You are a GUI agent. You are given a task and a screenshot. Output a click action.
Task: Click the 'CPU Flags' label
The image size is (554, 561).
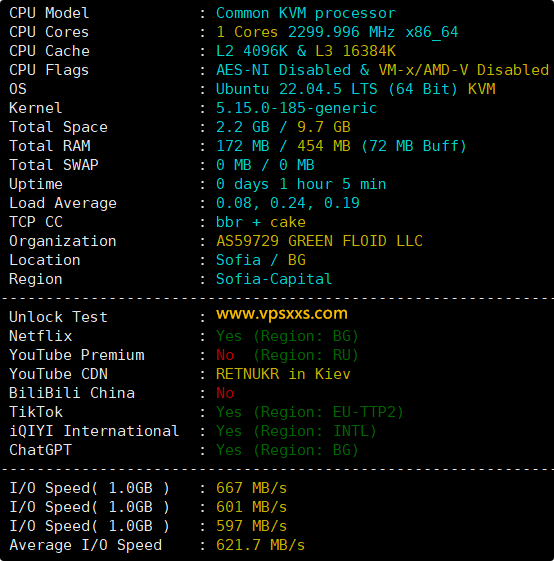pyautogui.click(x=49, y=70)
